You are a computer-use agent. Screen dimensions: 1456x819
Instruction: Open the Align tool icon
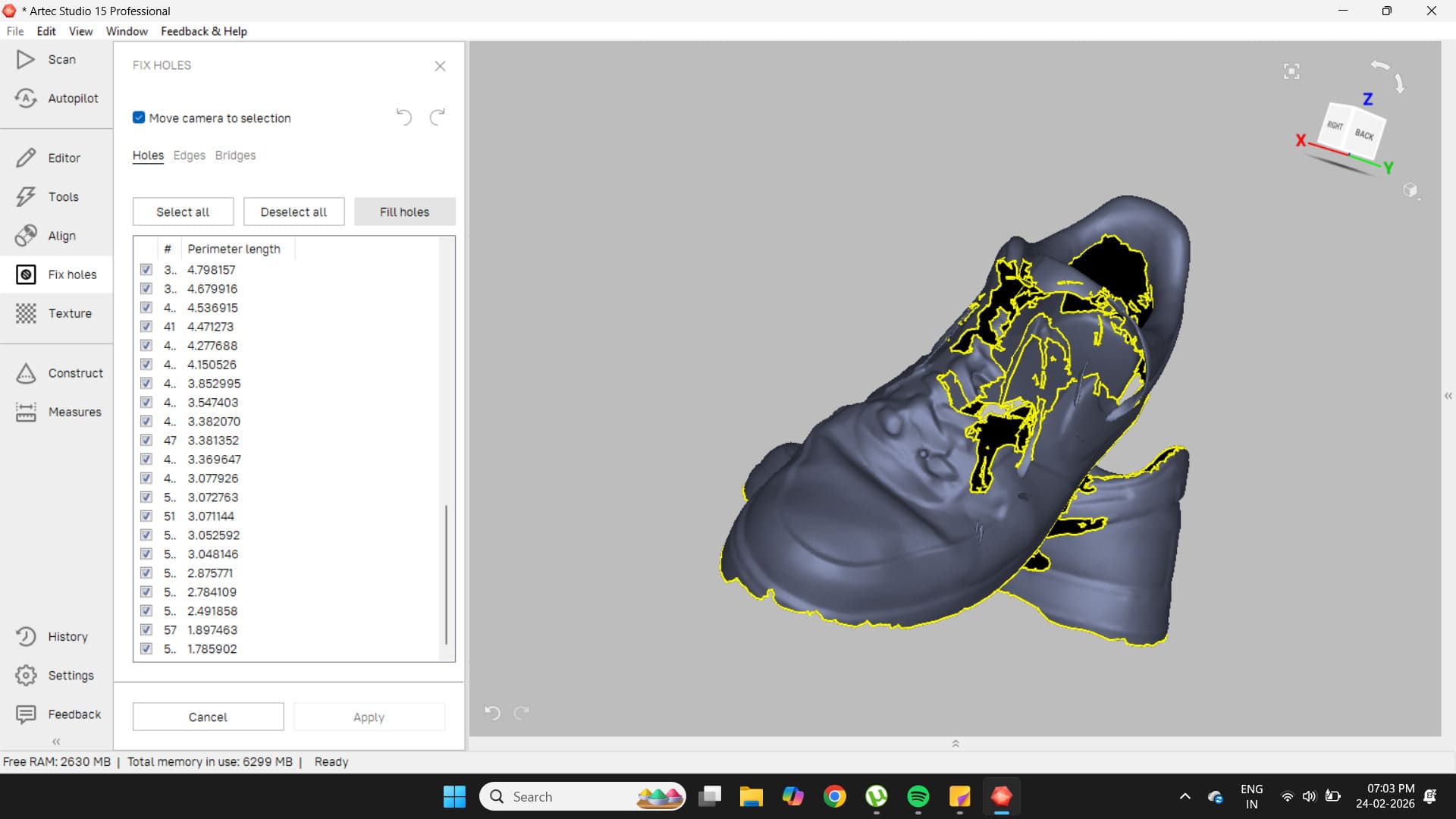click(x=26, y=236)
